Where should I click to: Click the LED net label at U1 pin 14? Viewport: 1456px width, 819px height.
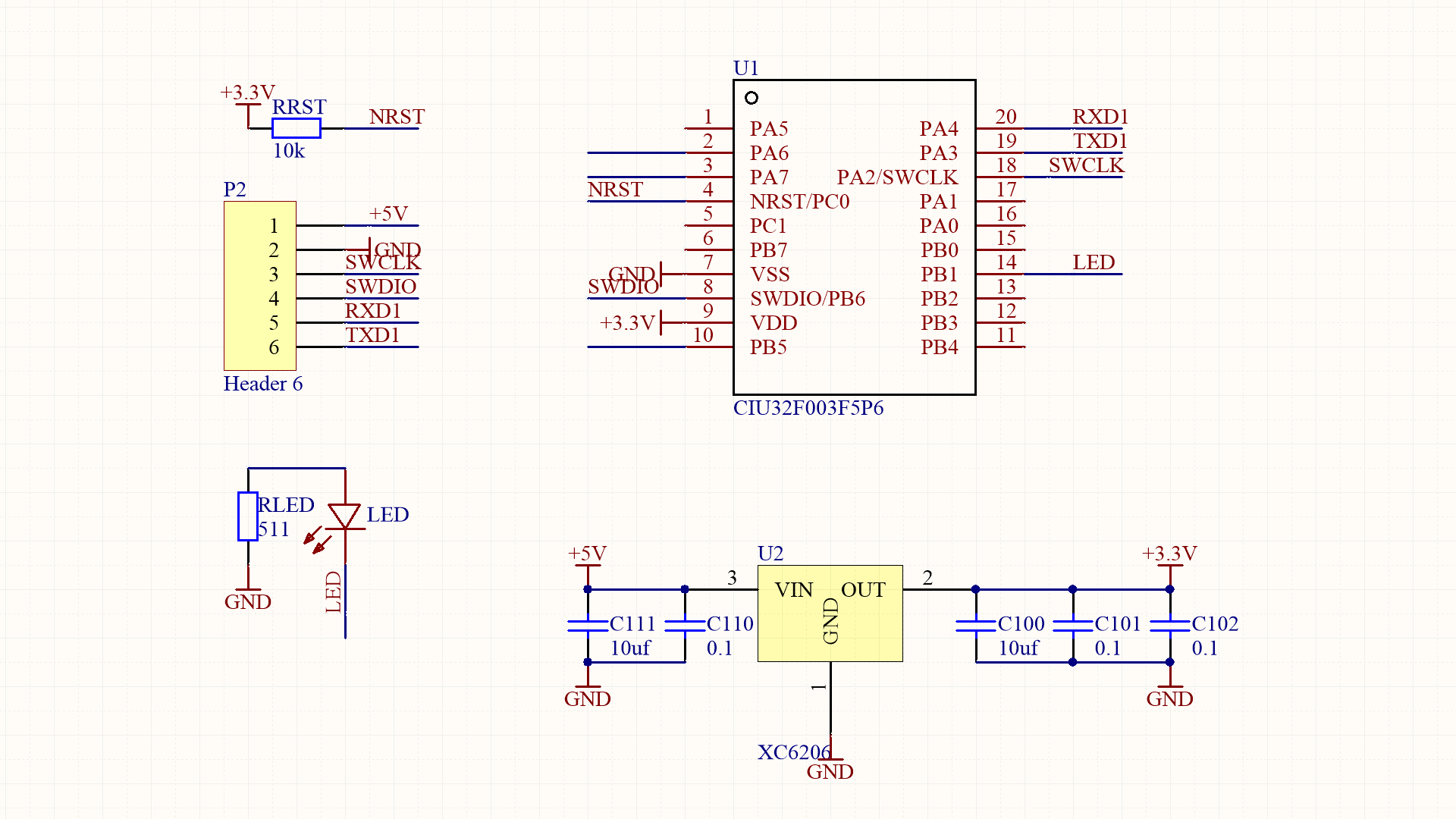(1094, 262)
